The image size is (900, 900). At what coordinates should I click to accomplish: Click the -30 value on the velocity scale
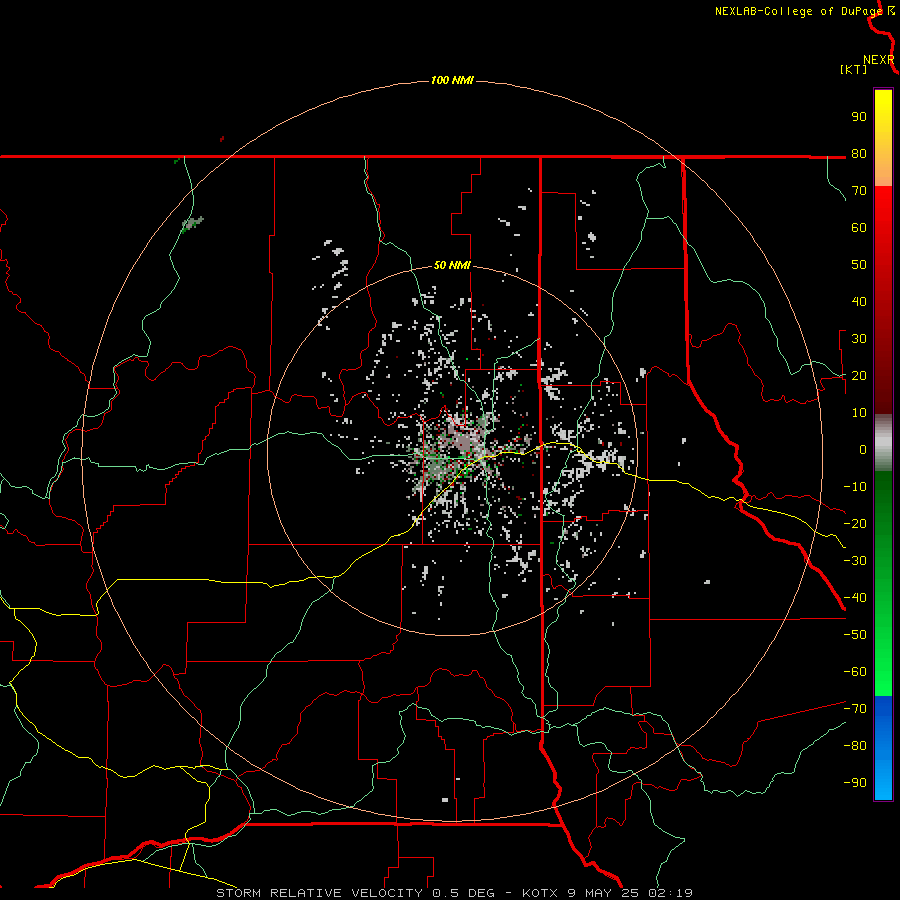pos(855,561)
